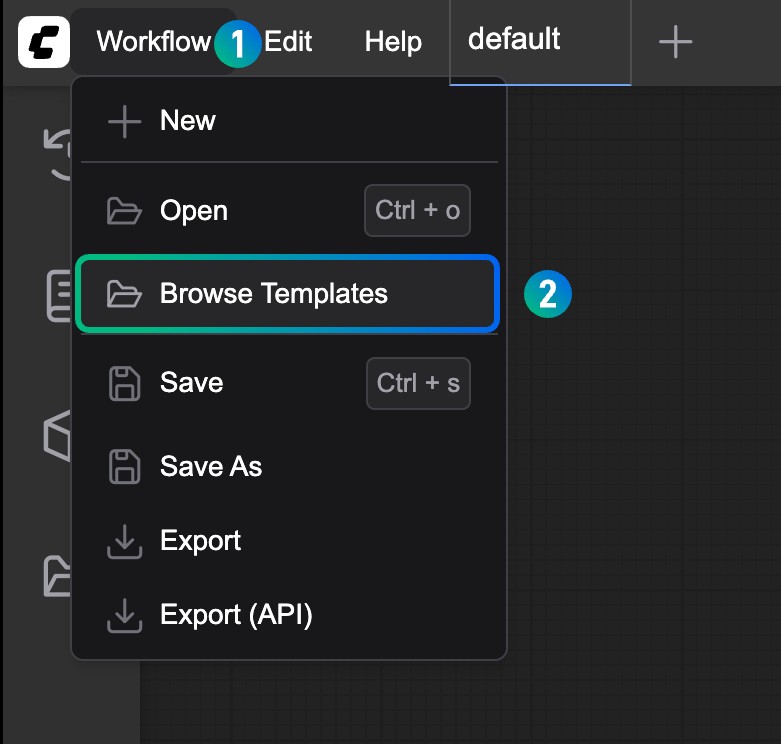Open the workflows folder sidebar icon
781x744 pixels.
(x=57, y=577)
